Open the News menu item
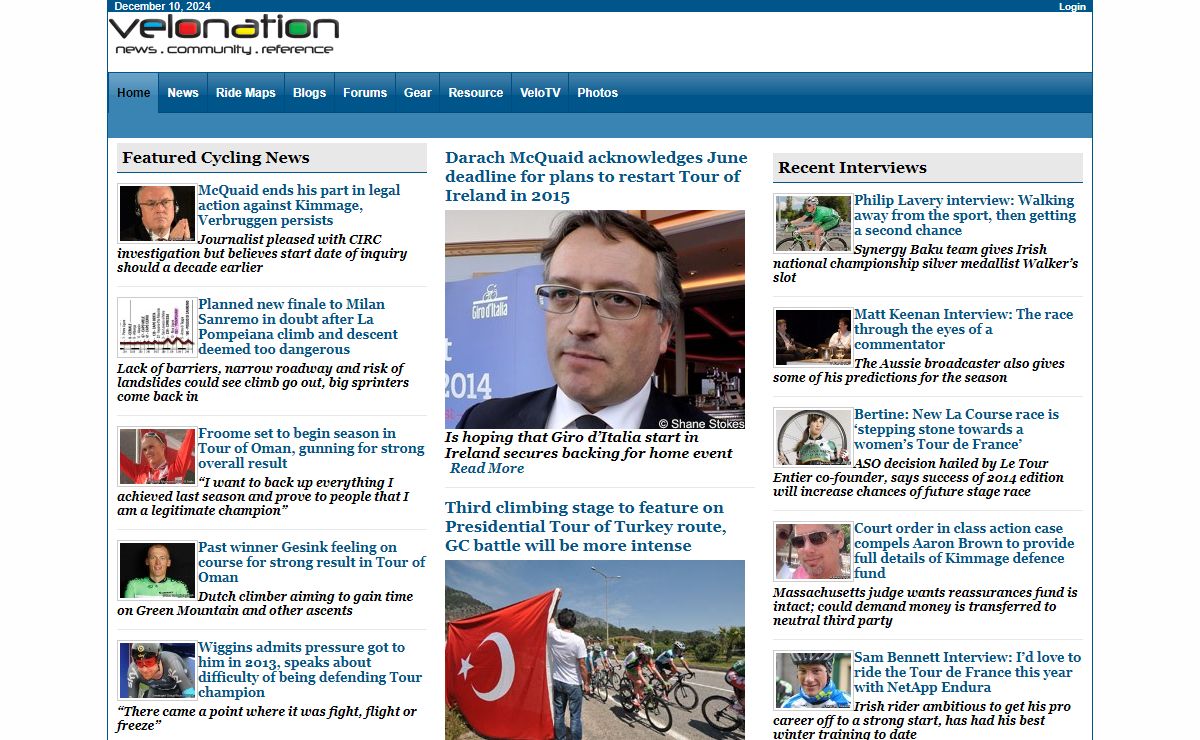The height and width of the screenshot is (740, 1200). [183, 93]
